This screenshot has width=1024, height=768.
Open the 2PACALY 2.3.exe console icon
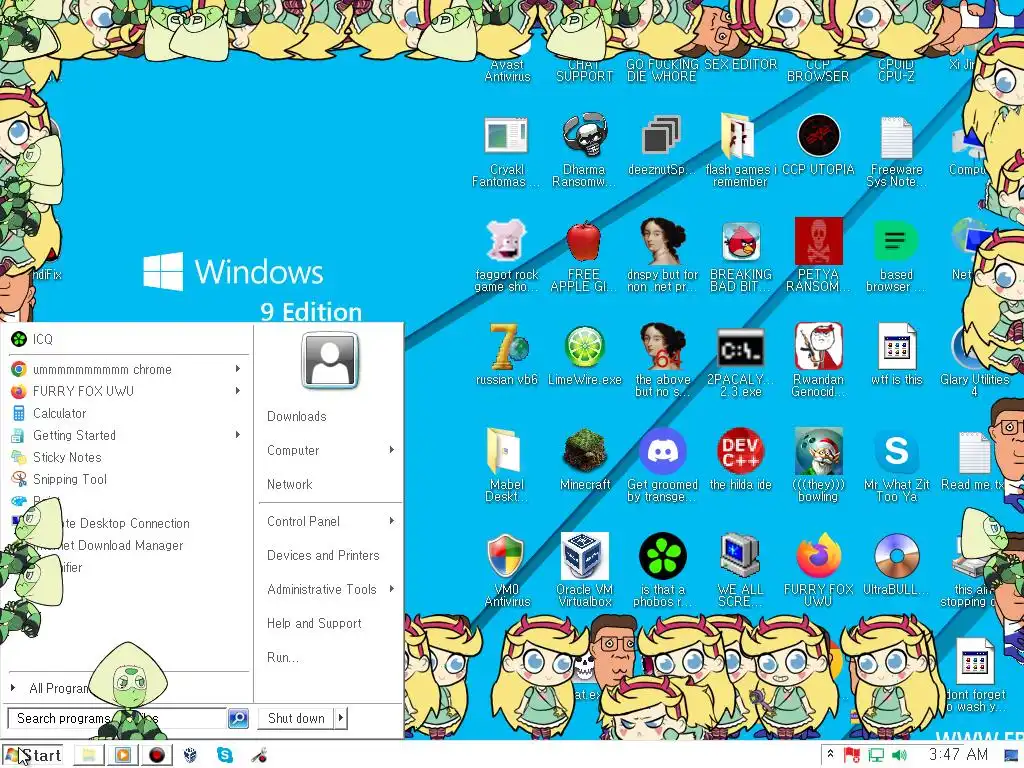741,349
